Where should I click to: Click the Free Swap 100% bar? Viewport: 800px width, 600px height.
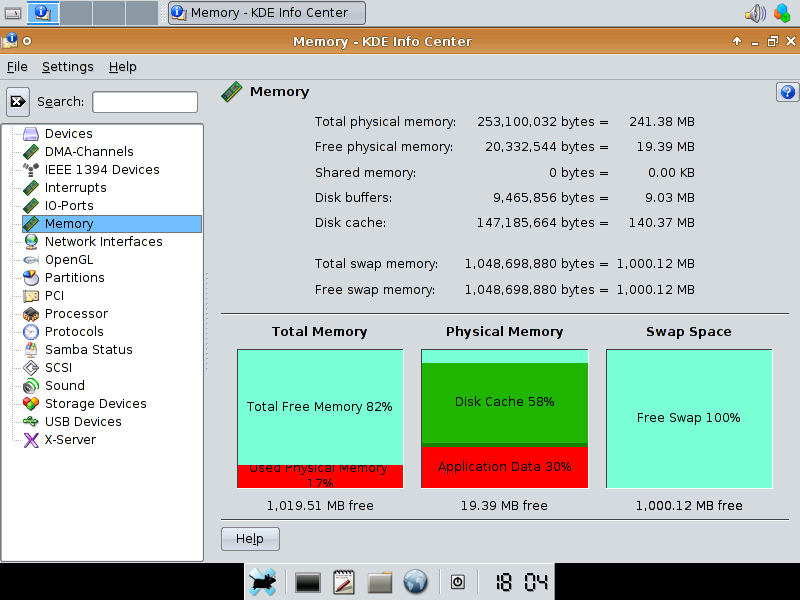coord(689,418)
